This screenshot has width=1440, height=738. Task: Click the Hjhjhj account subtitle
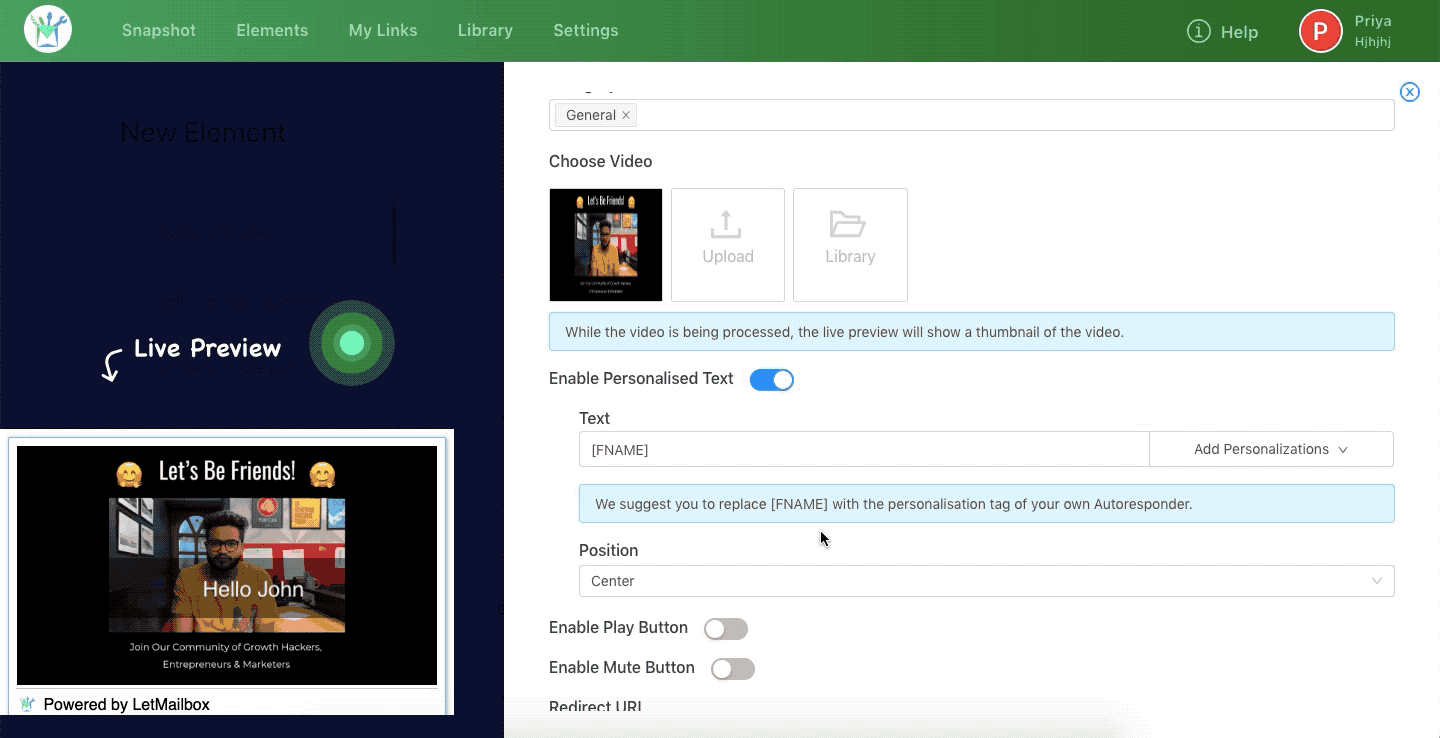[1372, 42]
